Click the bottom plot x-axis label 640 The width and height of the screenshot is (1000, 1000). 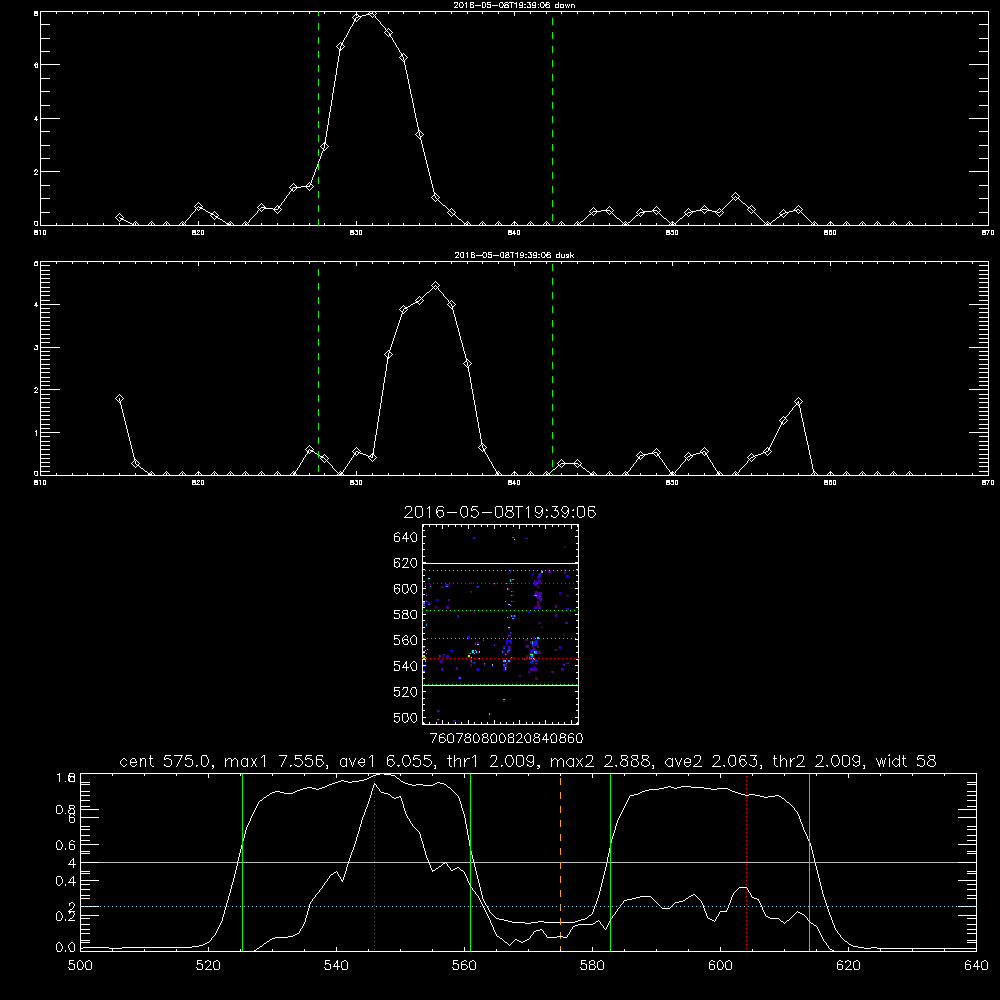976,966
